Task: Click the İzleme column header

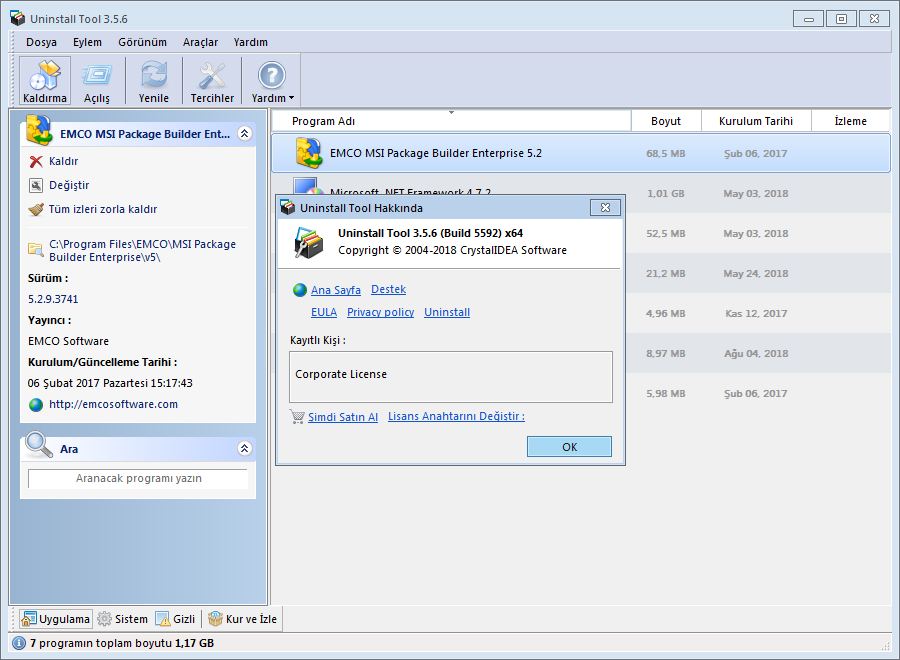Action: point(851,121)
